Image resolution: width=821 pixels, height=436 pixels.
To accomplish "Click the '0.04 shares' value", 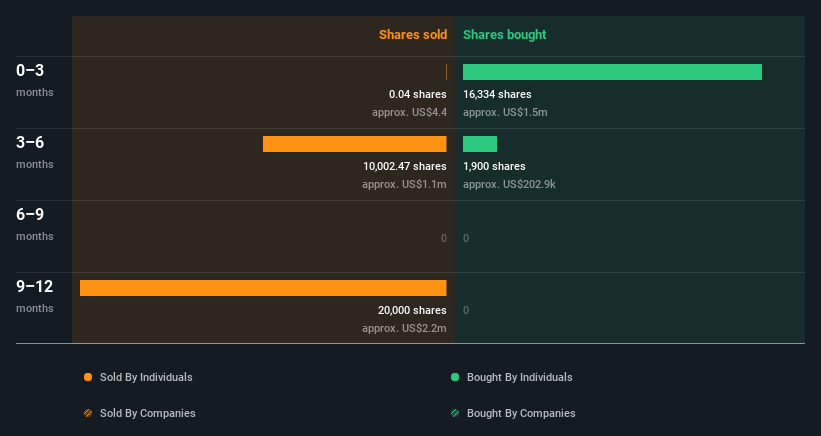I will [417, 94].
